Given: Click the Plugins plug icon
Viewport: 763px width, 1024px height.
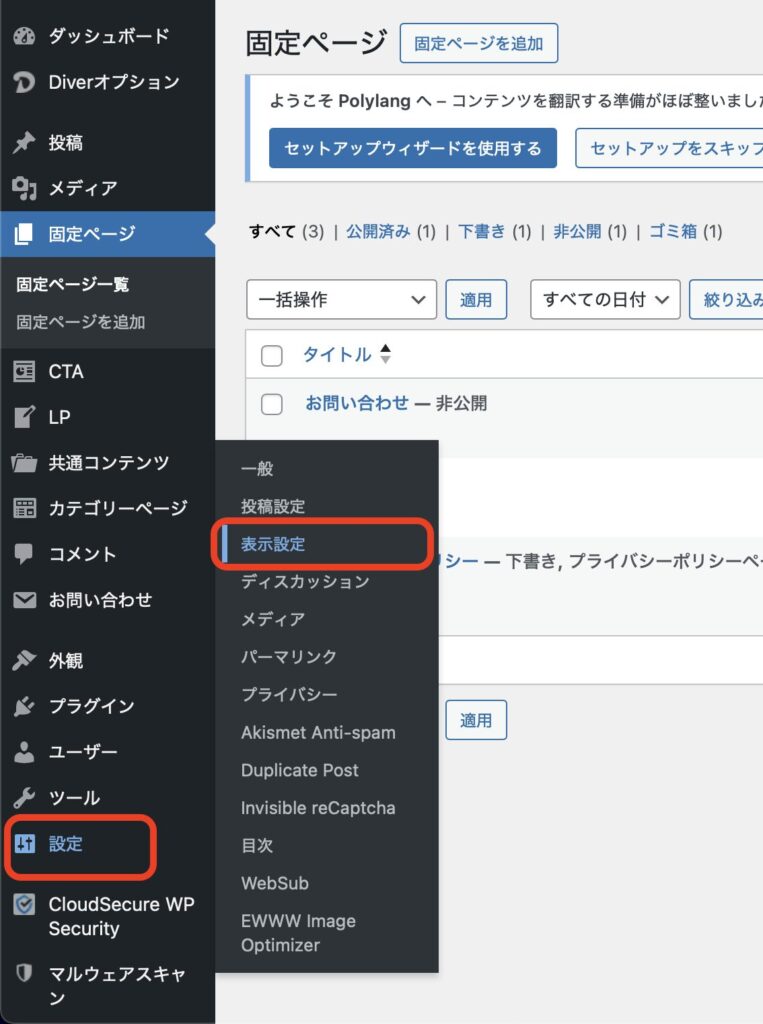Looking at the screenshot, I should pyautogui.click(x=24, y=706).
